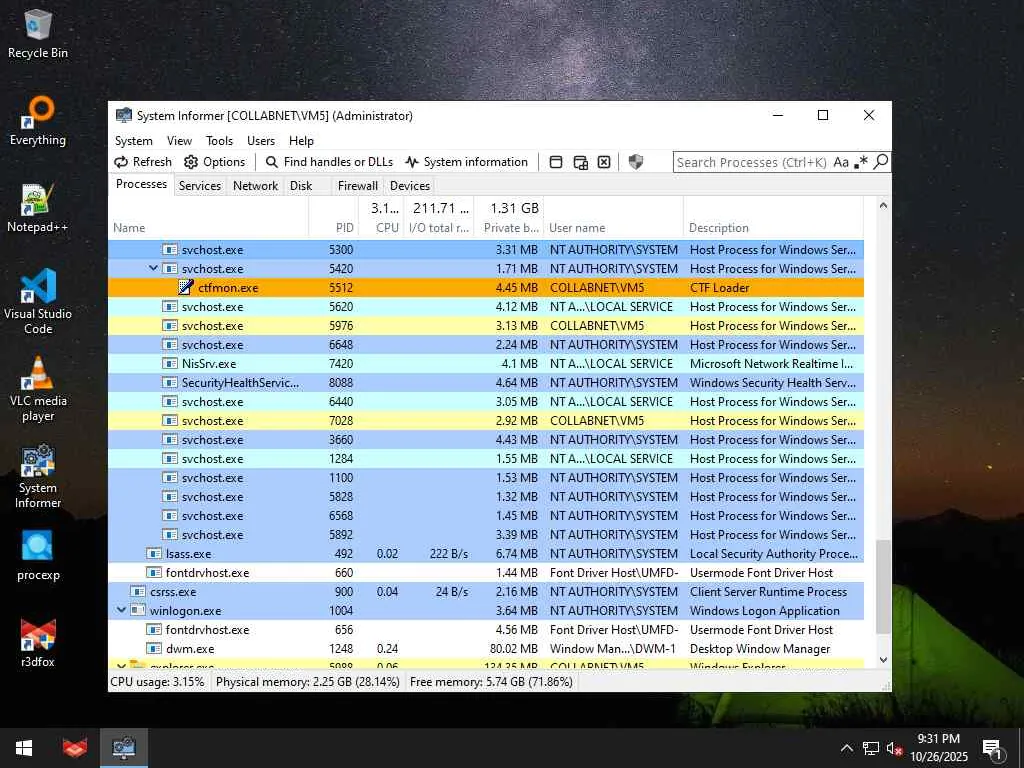Open the Notepad++ desktop shortcut
Image resolution: width=1024 pixels, height=768 pixels.
tap(38, 208)
